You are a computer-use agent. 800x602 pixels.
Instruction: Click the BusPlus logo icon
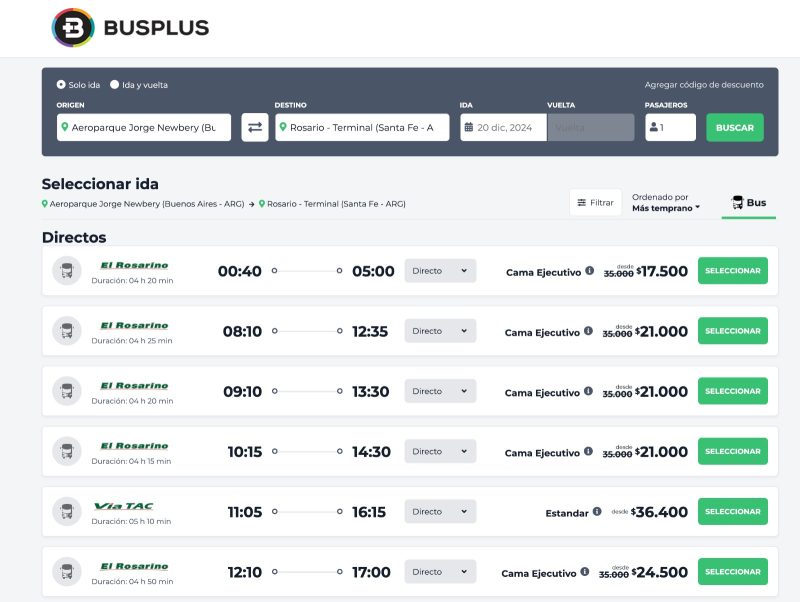pos(72,28)
